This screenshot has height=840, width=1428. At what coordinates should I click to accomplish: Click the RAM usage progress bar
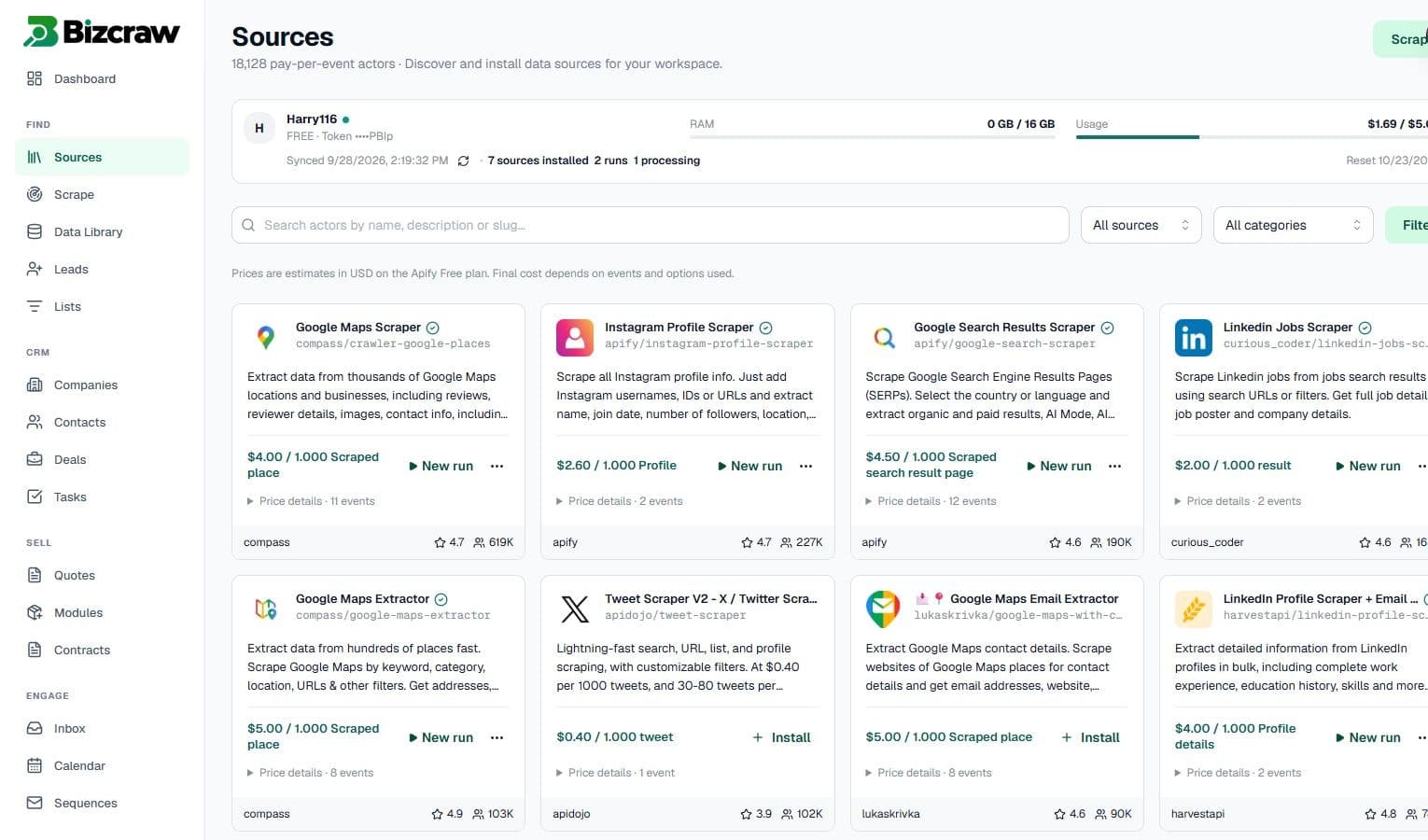tap(872, 137)
